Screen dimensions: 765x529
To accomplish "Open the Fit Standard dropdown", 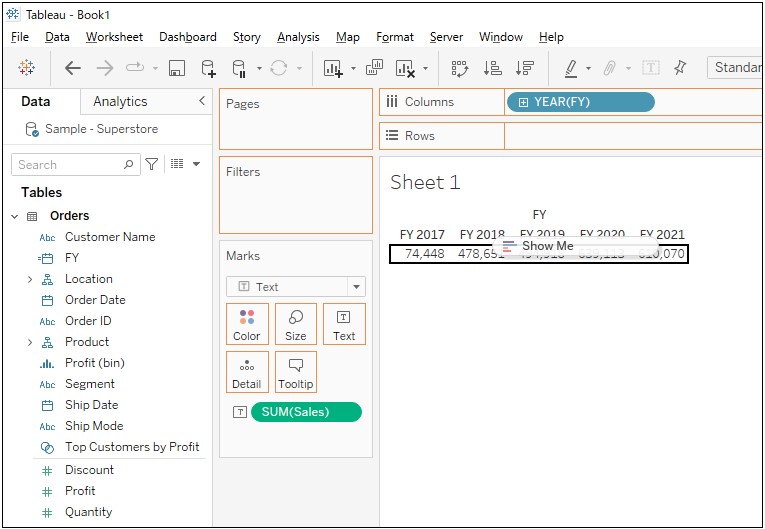I will tap(734, 67).
